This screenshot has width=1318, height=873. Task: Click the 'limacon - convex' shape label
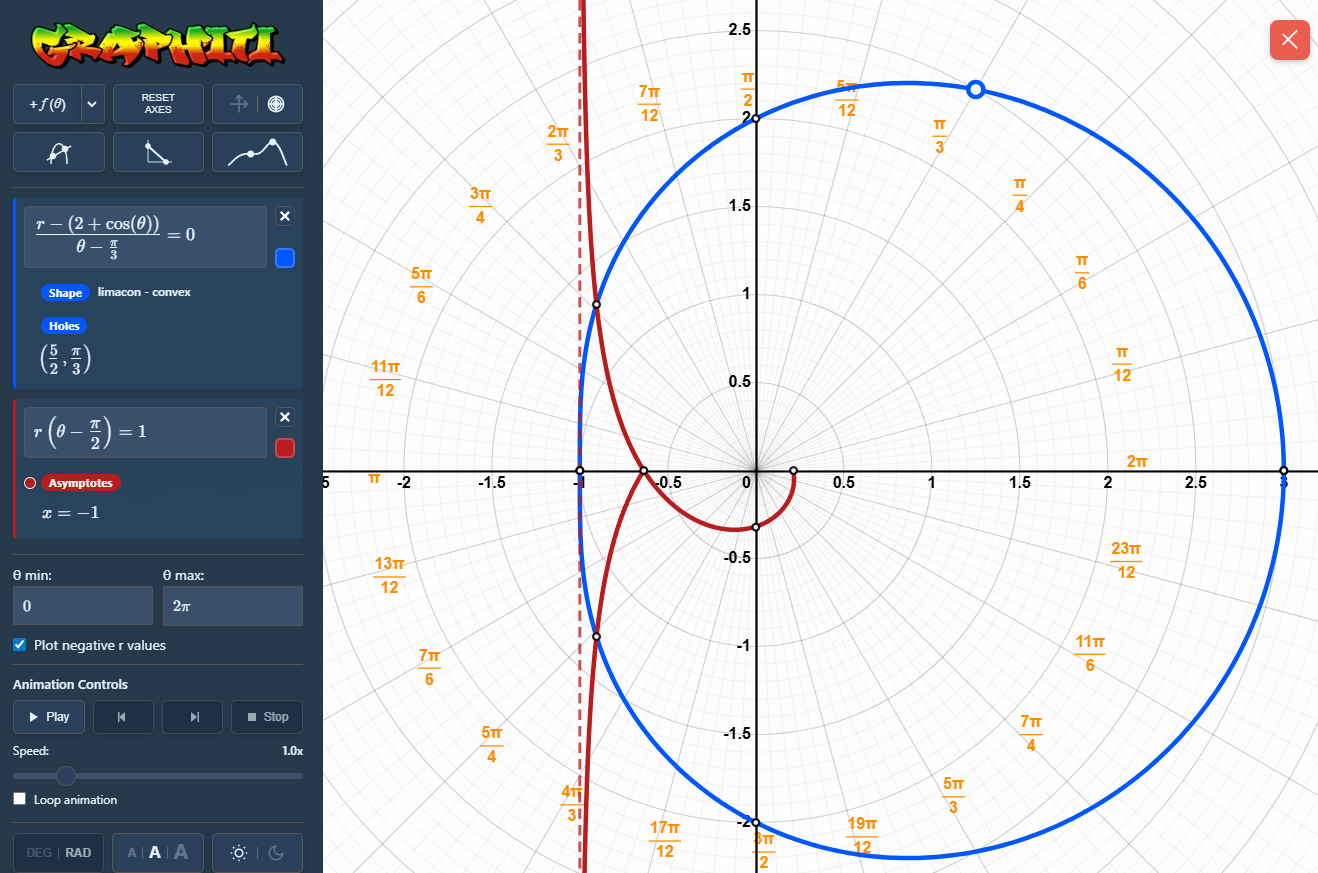coord(144,292)
